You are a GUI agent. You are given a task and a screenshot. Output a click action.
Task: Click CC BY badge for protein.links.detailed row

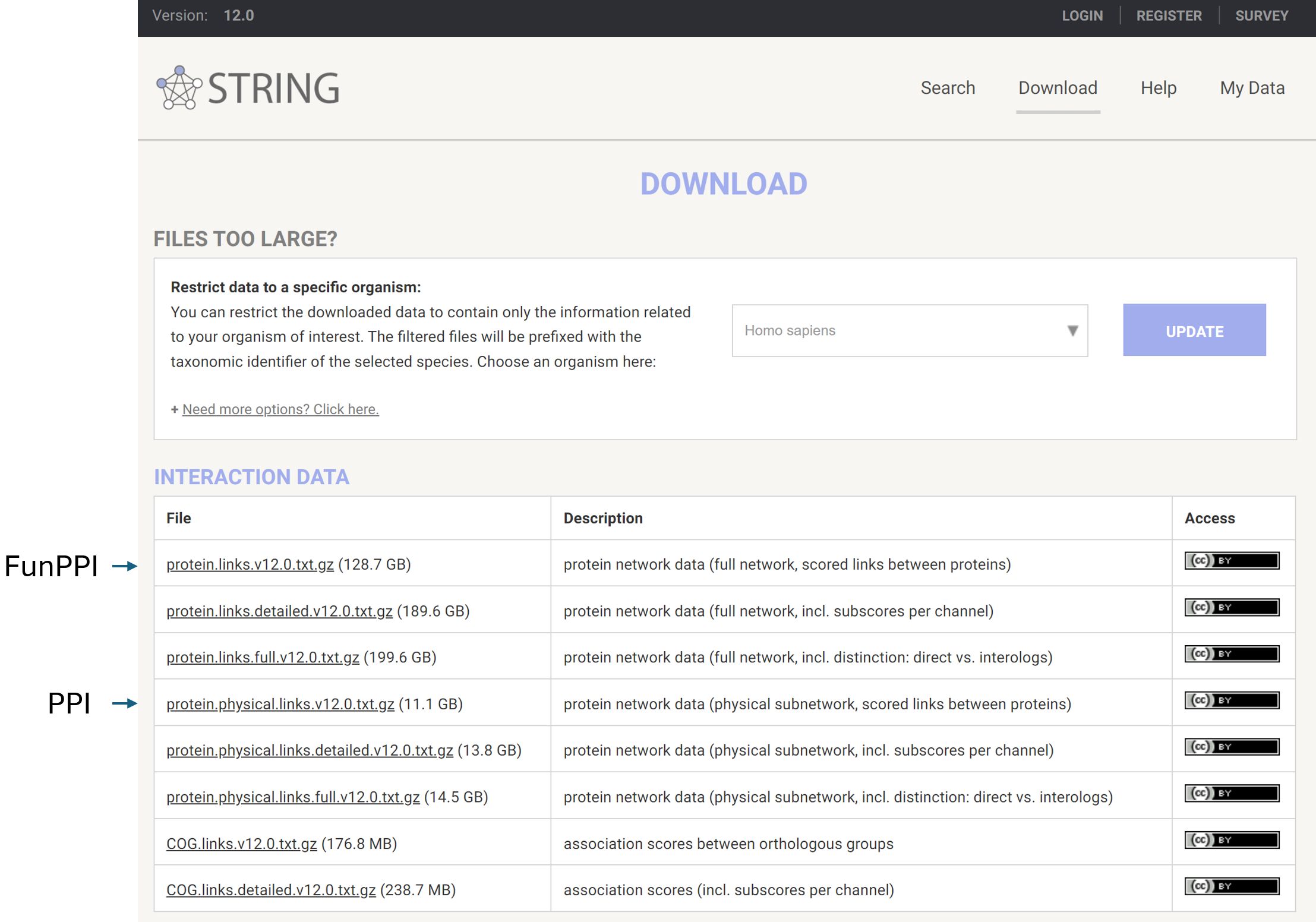pos(1231,607)
